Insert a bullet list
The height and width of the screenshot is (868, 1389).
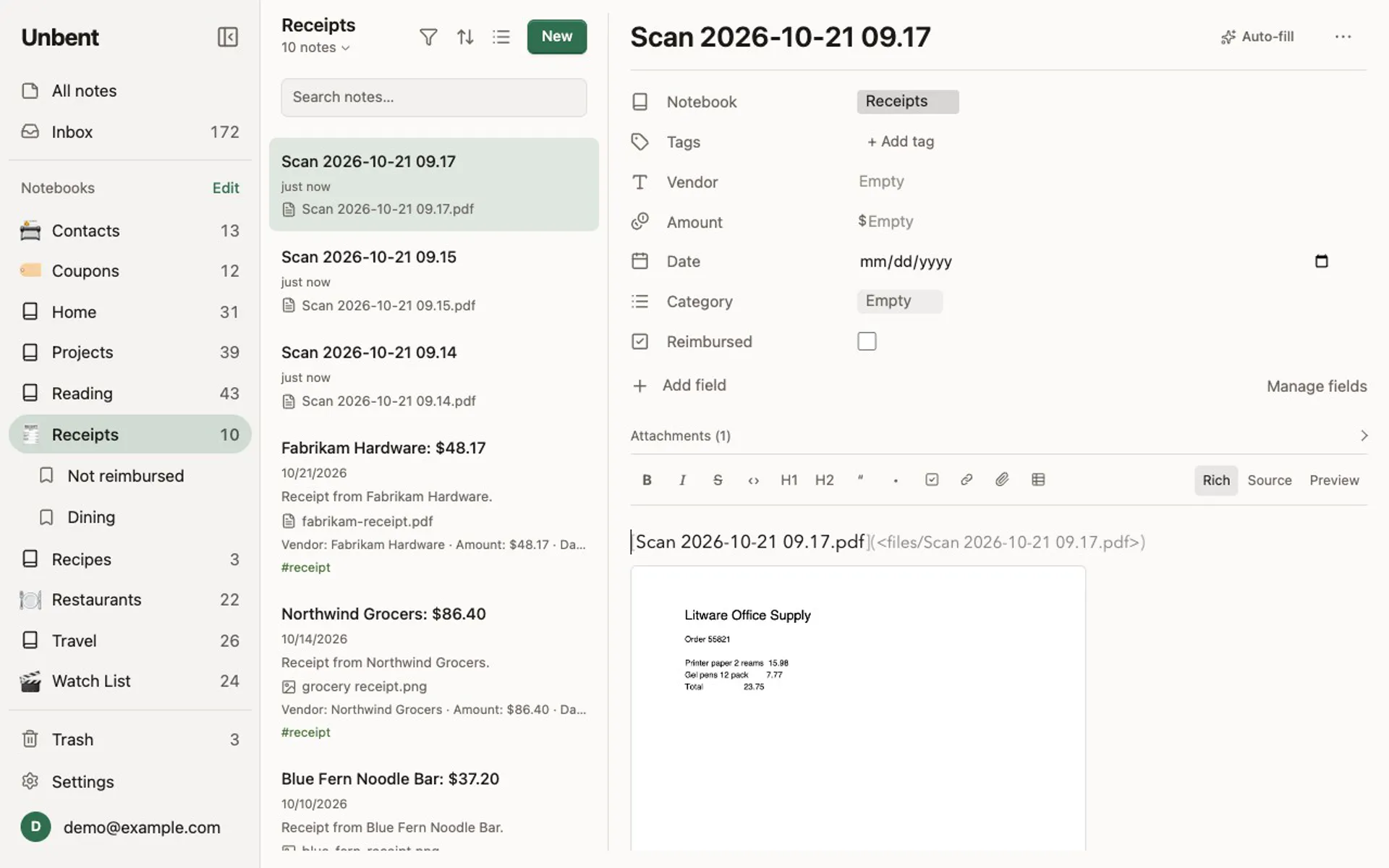pyautogui.click(x=896, y=480)
